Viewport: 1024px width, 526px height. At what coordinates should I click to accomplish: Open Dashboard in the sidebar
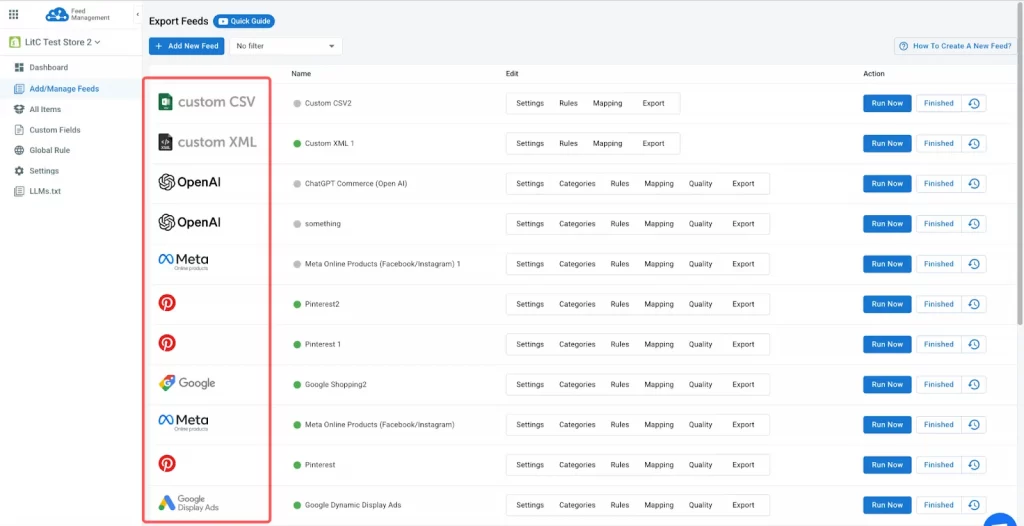click(48, 67)
